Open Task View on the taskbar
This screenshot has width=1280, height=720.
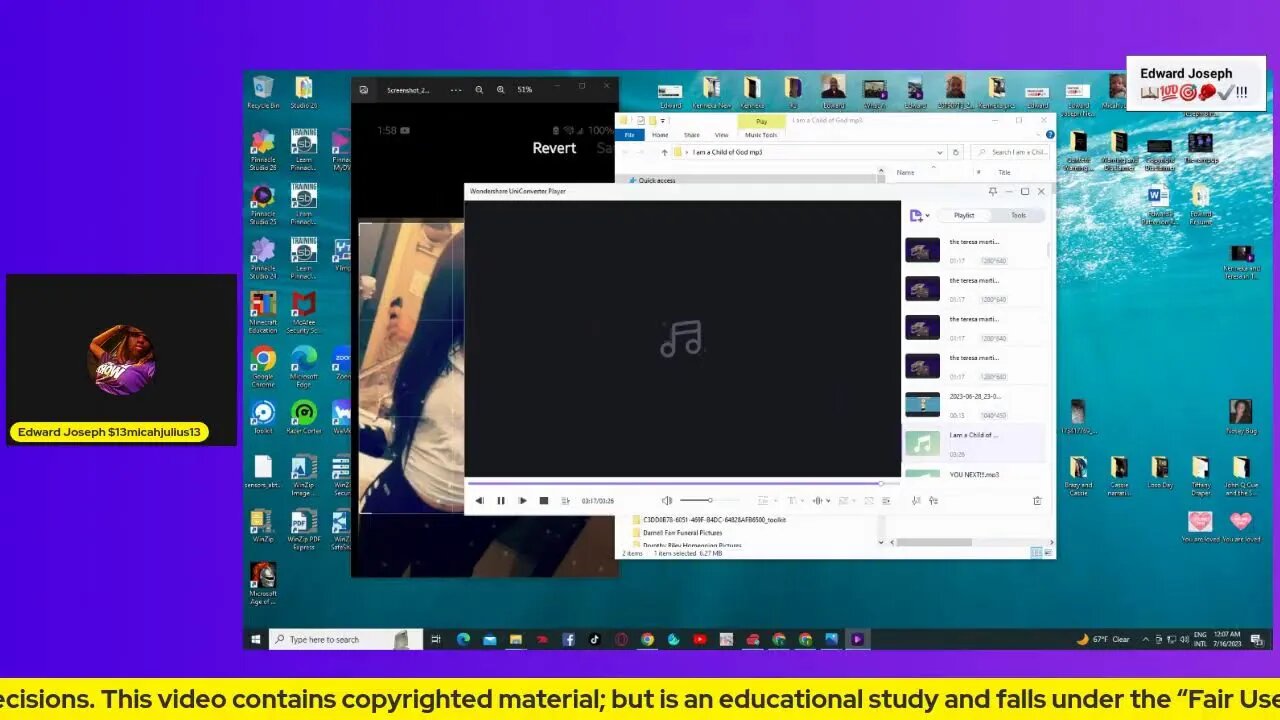[x=436, y=639]
